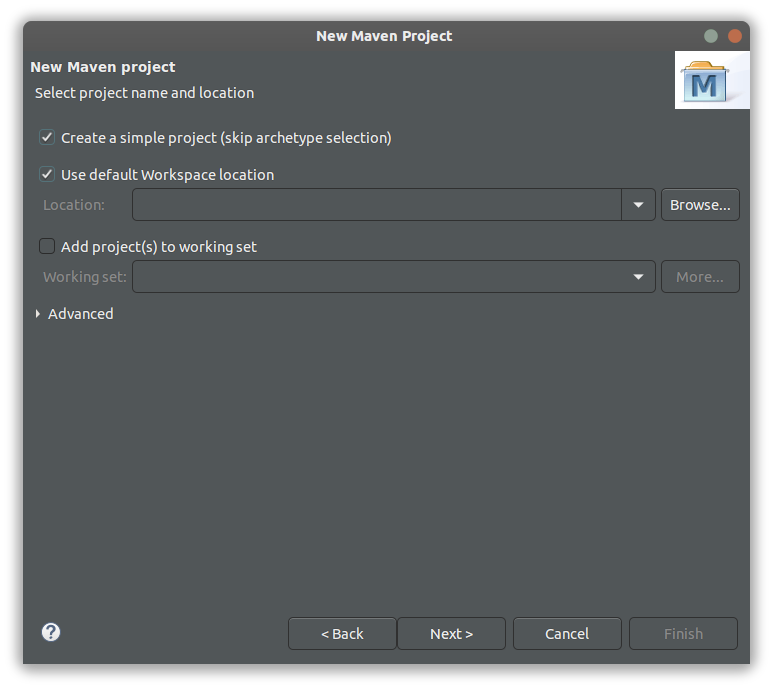Click the More... button

(x=700, y=276)
